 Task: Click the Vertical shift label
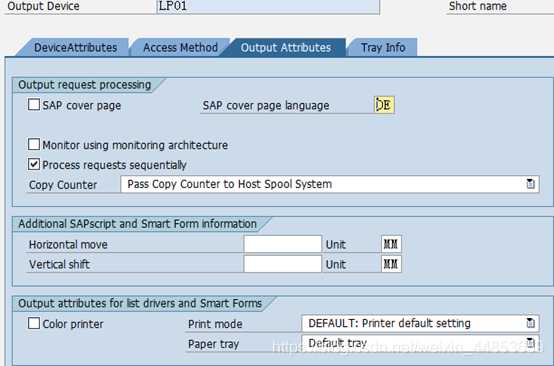[59, 264]
